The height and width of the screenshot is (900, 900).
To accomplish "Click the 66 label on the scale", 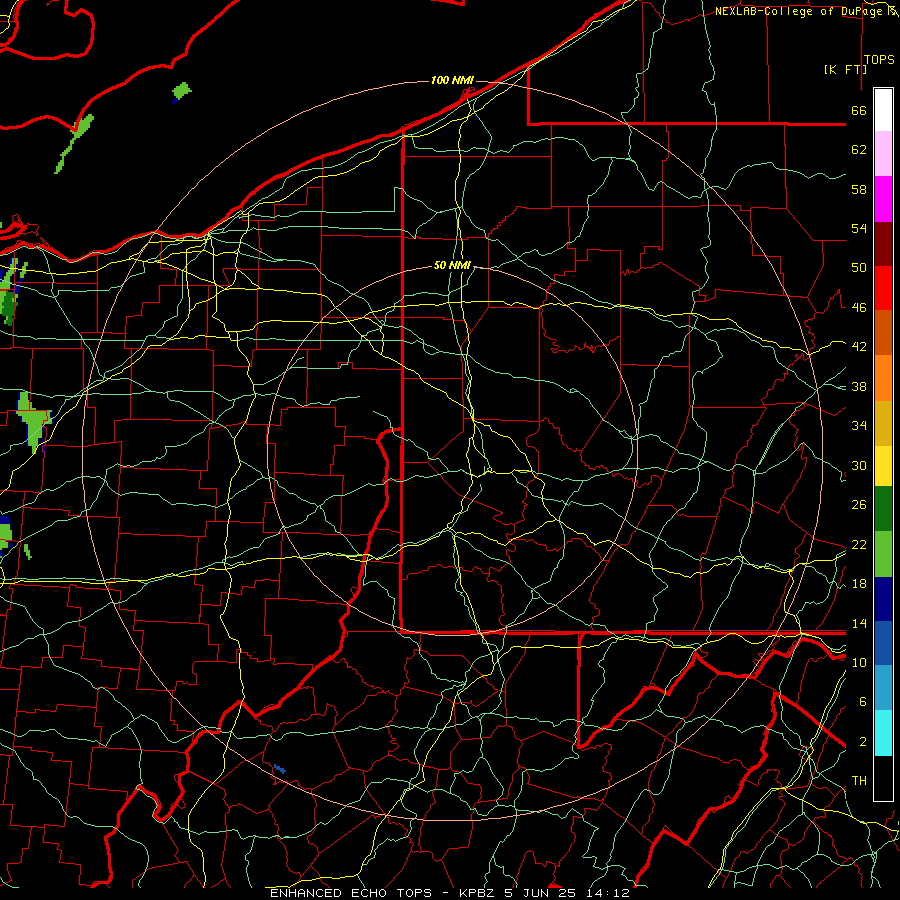I will click(x=859, y=110).
